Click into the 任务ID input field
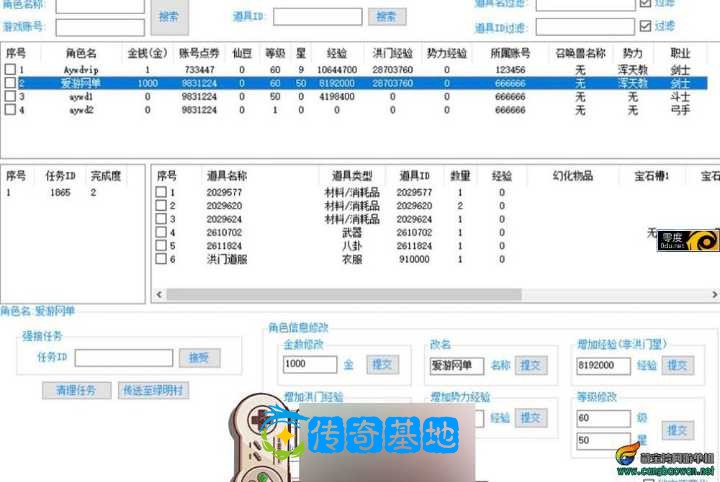Viewport: 720px width, 482px height. tap(123, 358)
